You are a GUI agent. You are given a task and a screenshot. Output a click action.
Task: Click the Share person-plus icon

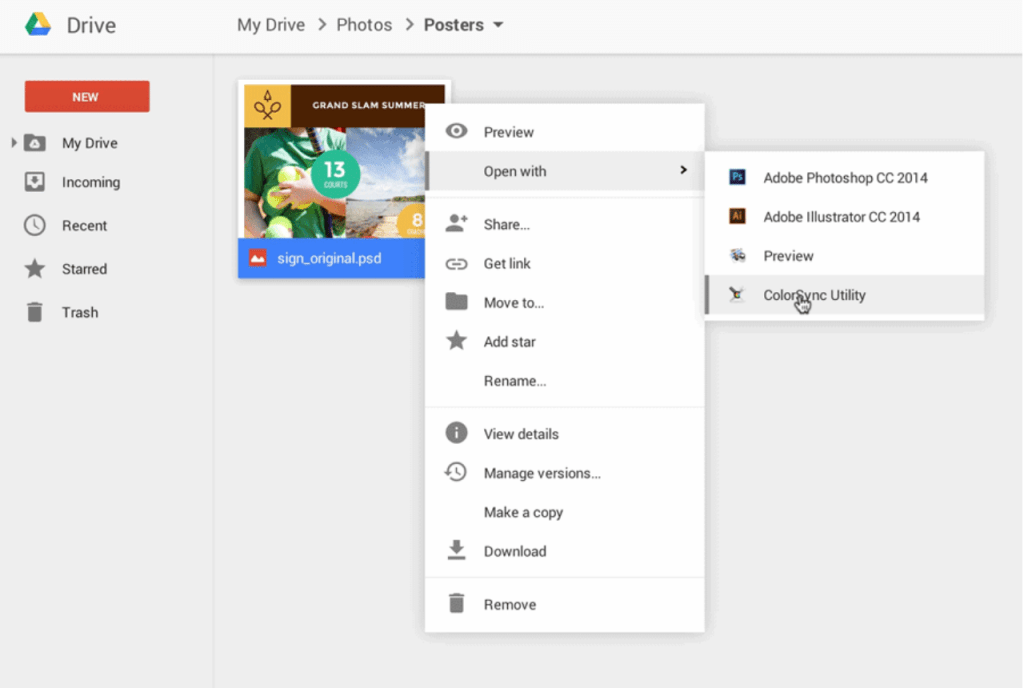tap(456, 224)
